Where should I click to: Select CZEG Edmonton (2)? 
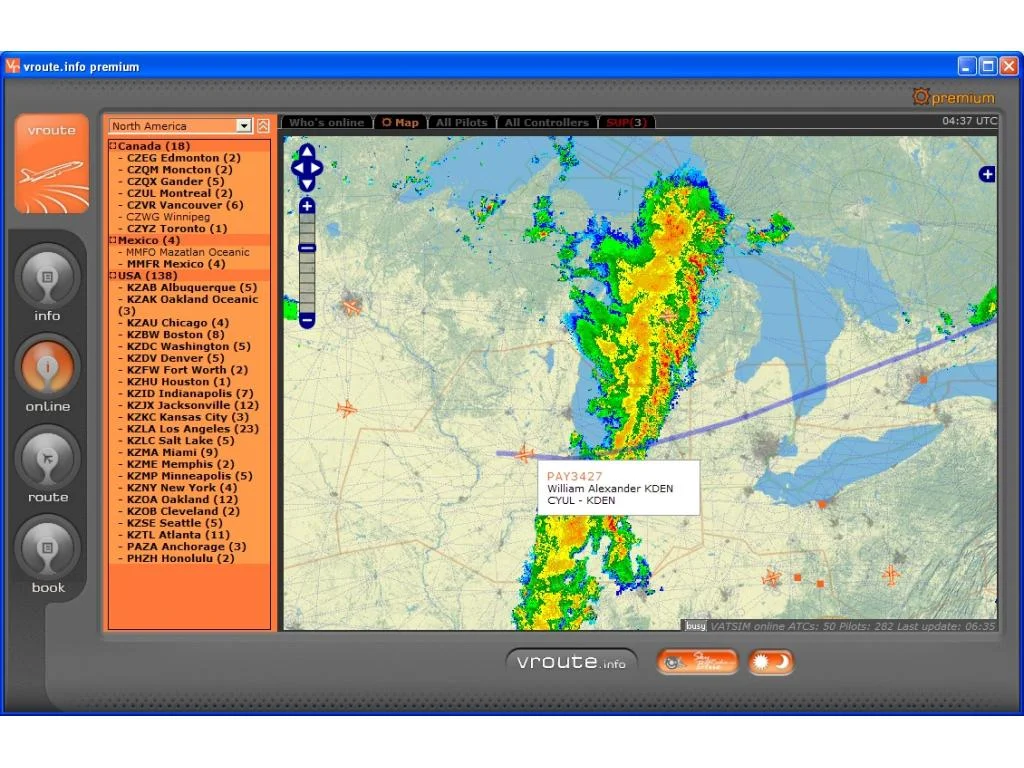point(184,158)
